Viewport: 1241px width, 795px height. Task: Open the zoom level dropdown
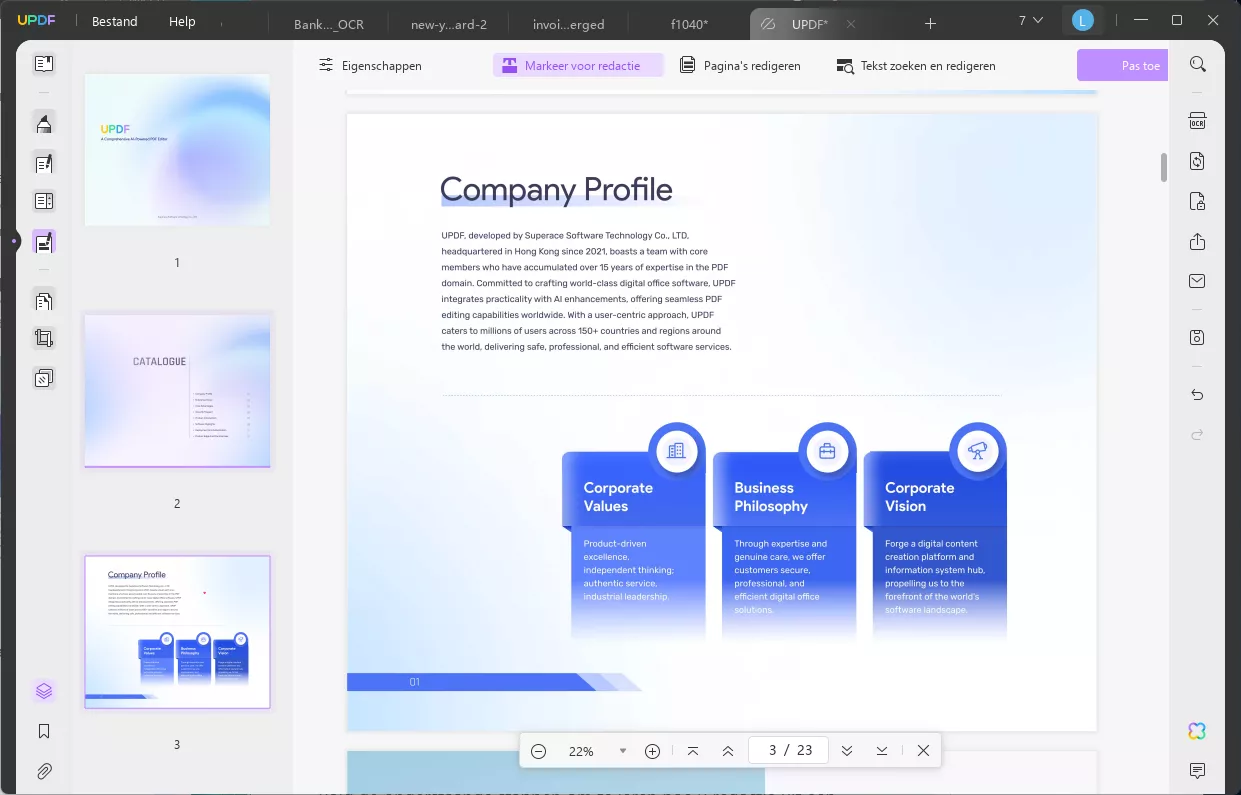(623, 751)
